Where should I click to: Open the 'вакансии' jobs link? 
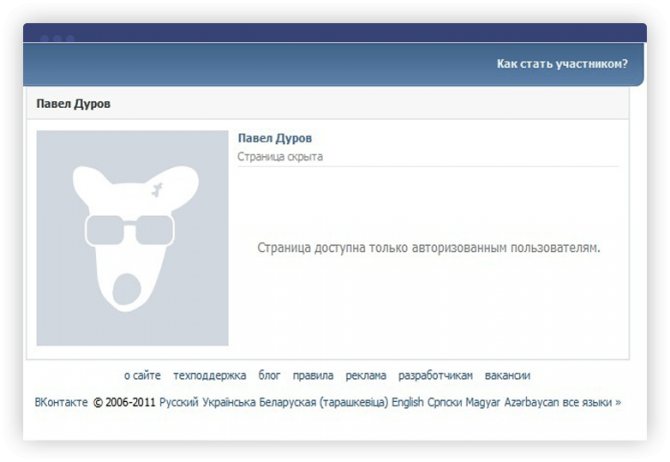[507, 376]
